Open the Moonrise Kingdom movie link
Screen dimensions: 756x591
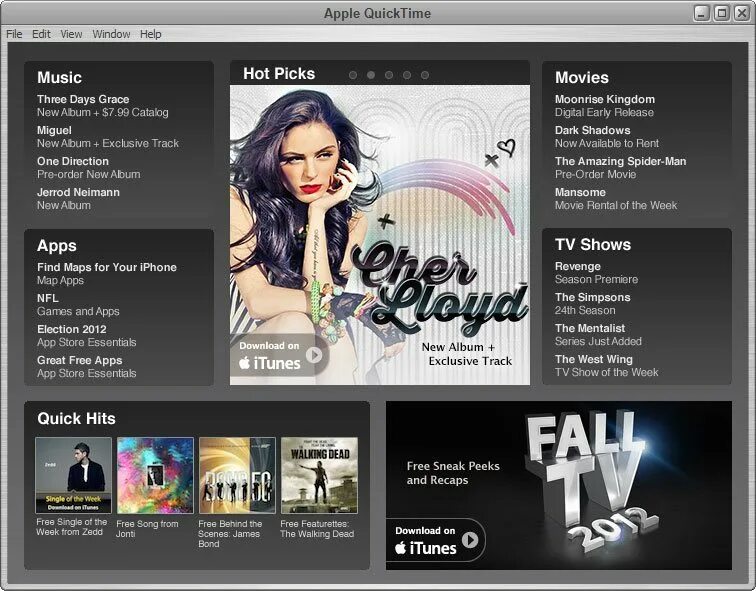605,106
